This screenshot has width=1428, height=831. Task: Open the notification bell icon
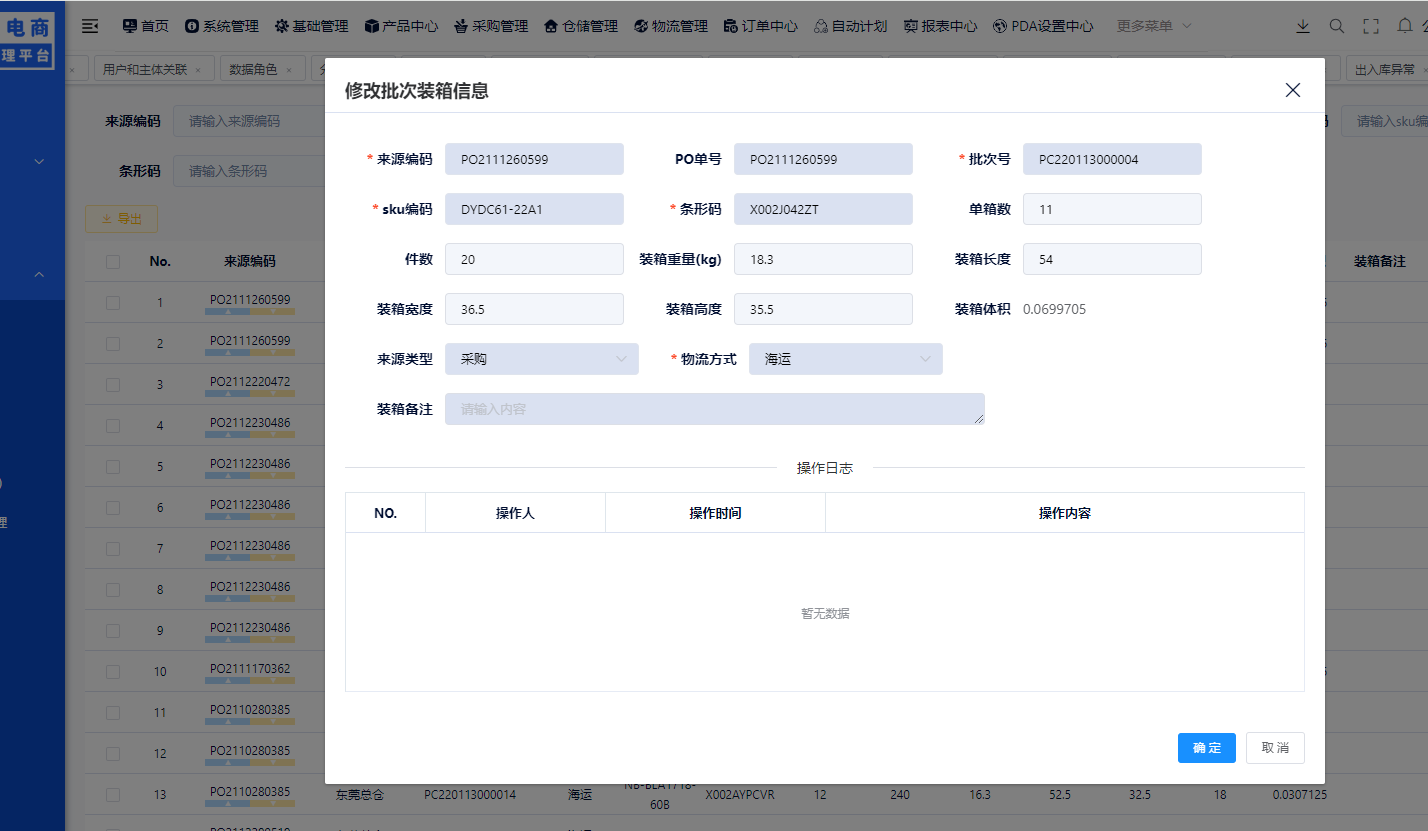(1405, 26)
